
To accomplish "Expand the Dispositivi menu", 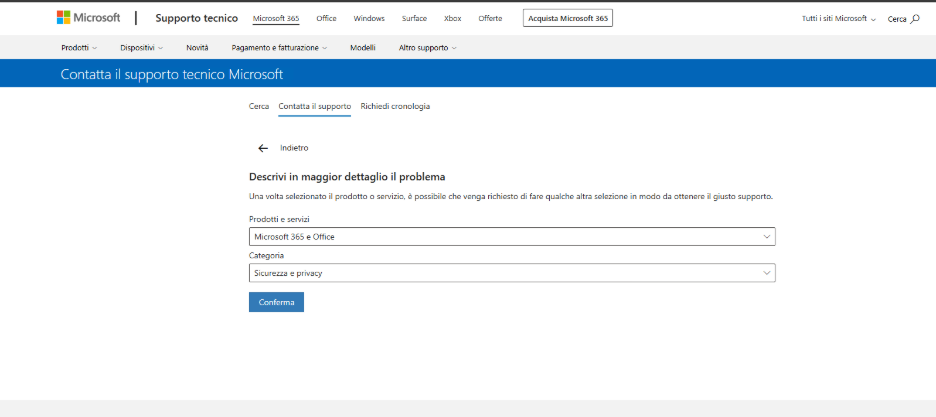I will click(141, 48).
